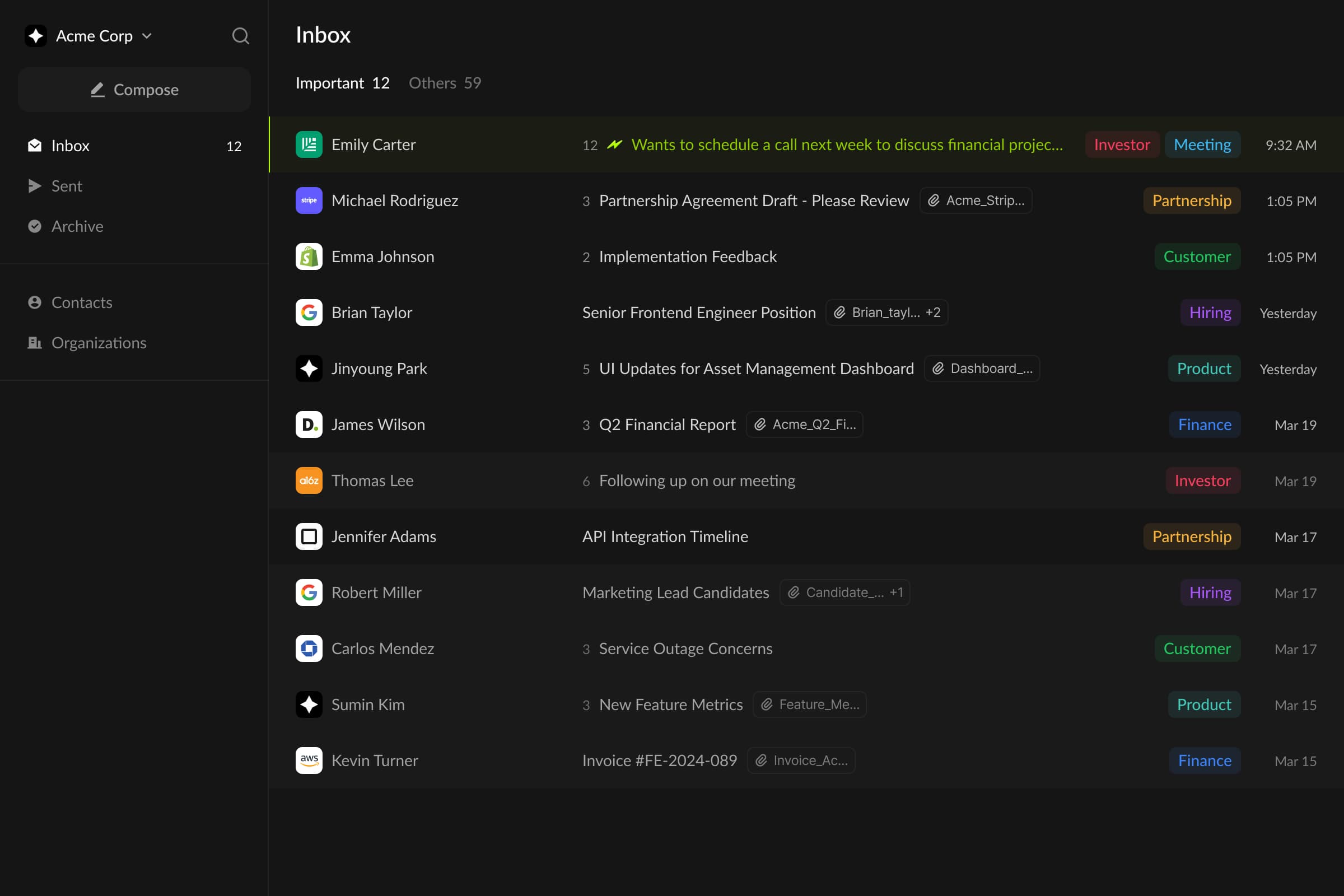This screenshot has height=896, width=1344.
Task: Click the Inbox page heading
Action: pos(323,35)
